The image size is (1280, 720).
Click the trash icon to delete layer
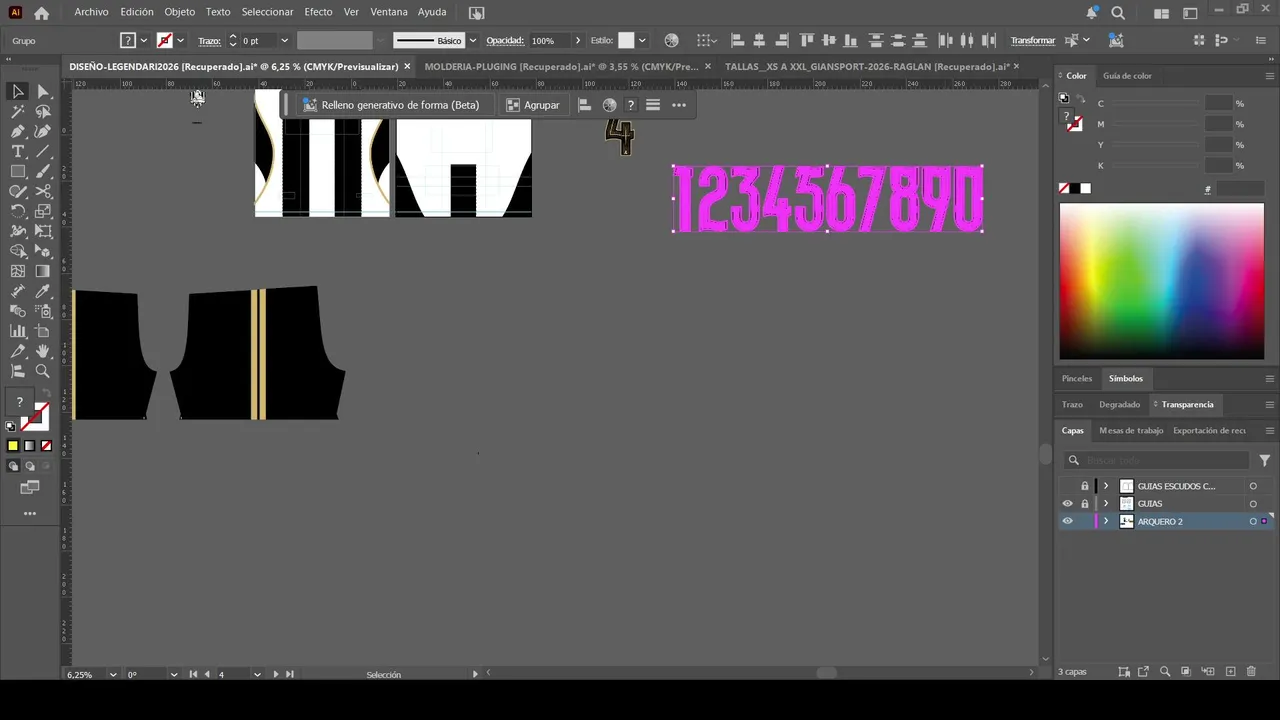(x=1251, y=672)
